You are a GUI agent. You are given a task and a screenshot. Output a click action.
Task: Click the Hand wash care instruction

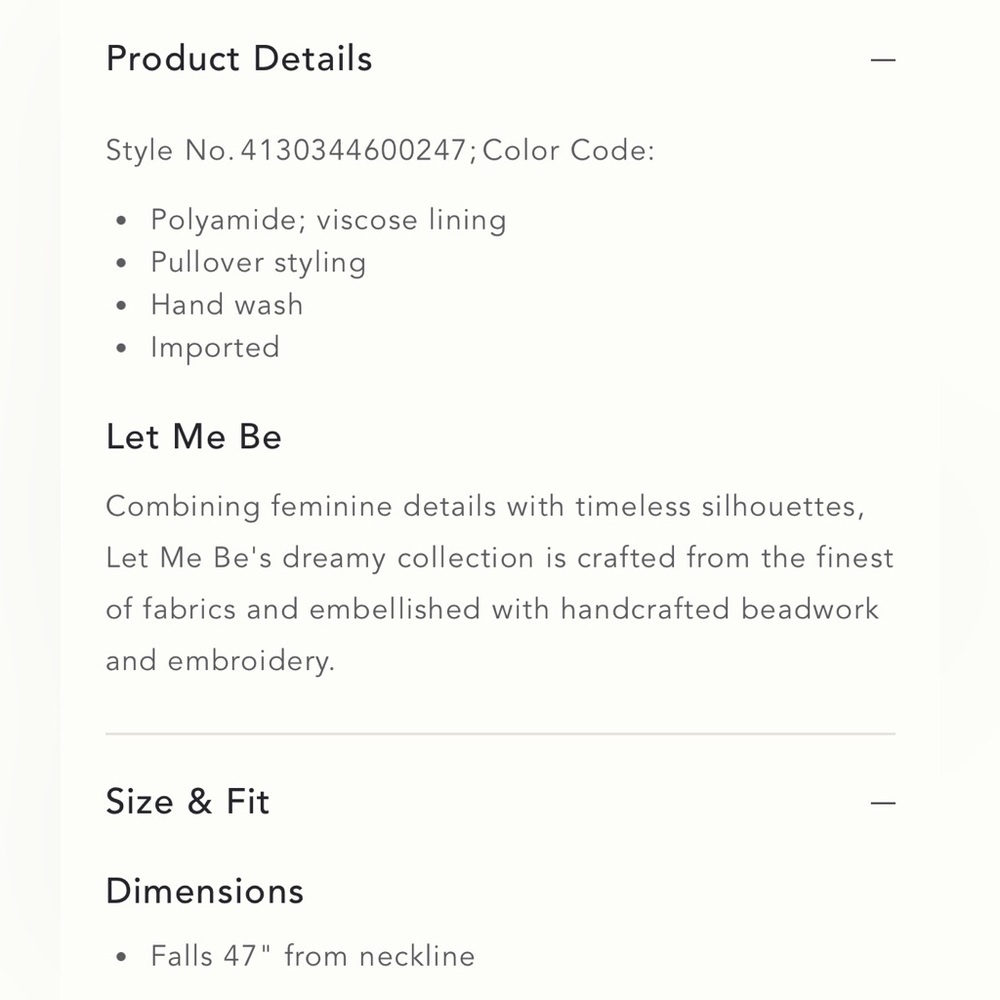(x=226, y=305)
